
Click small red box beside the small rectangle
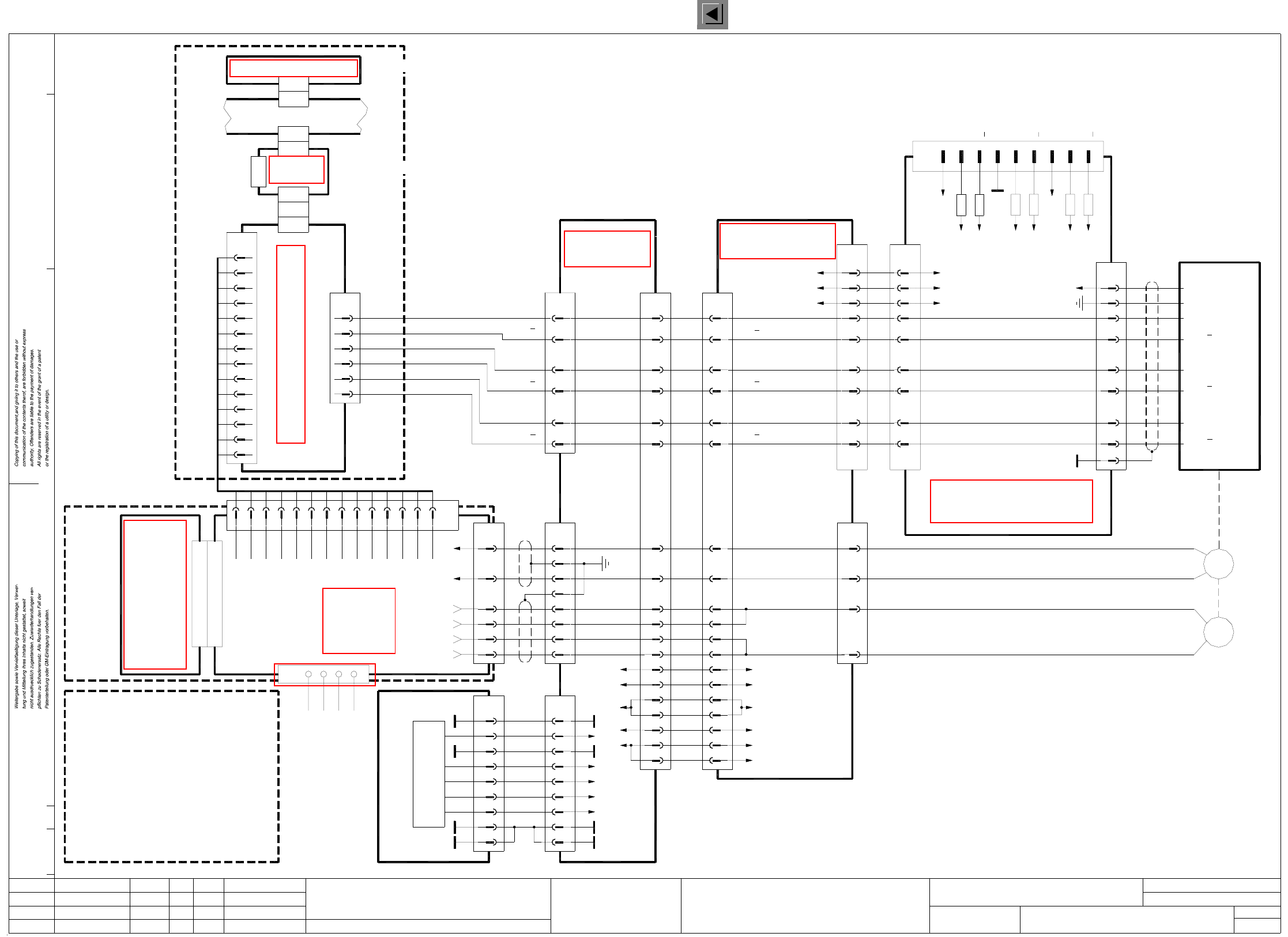tap(296, 169)
